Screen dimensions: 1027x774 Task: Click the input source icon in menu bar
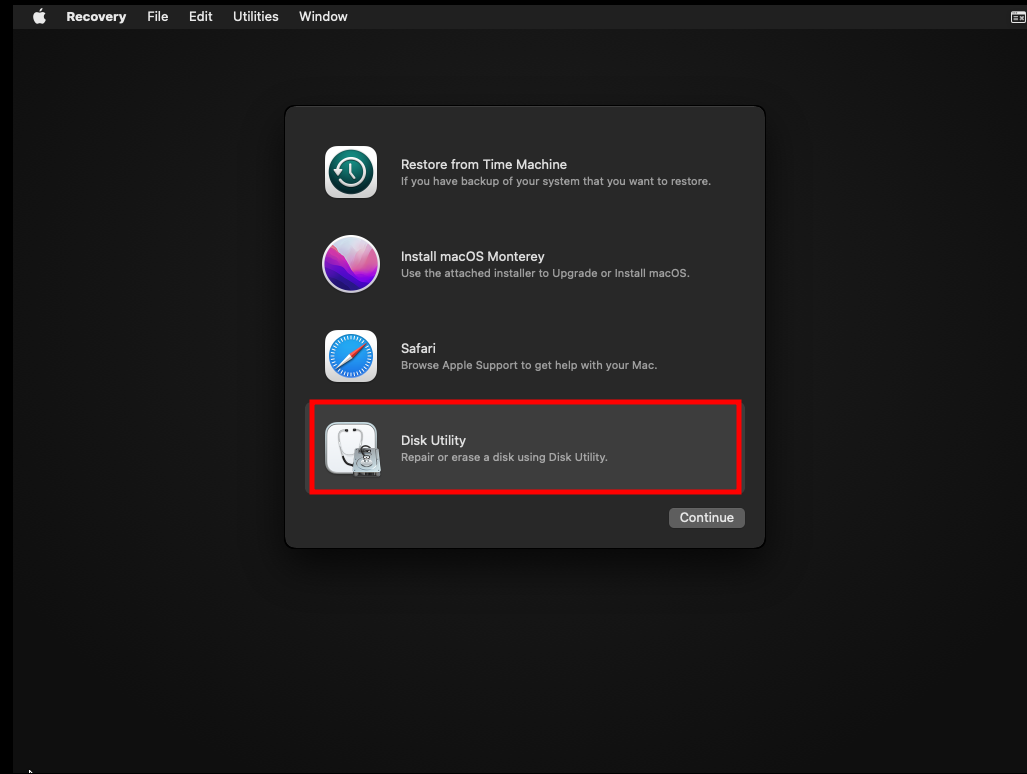1018,17
